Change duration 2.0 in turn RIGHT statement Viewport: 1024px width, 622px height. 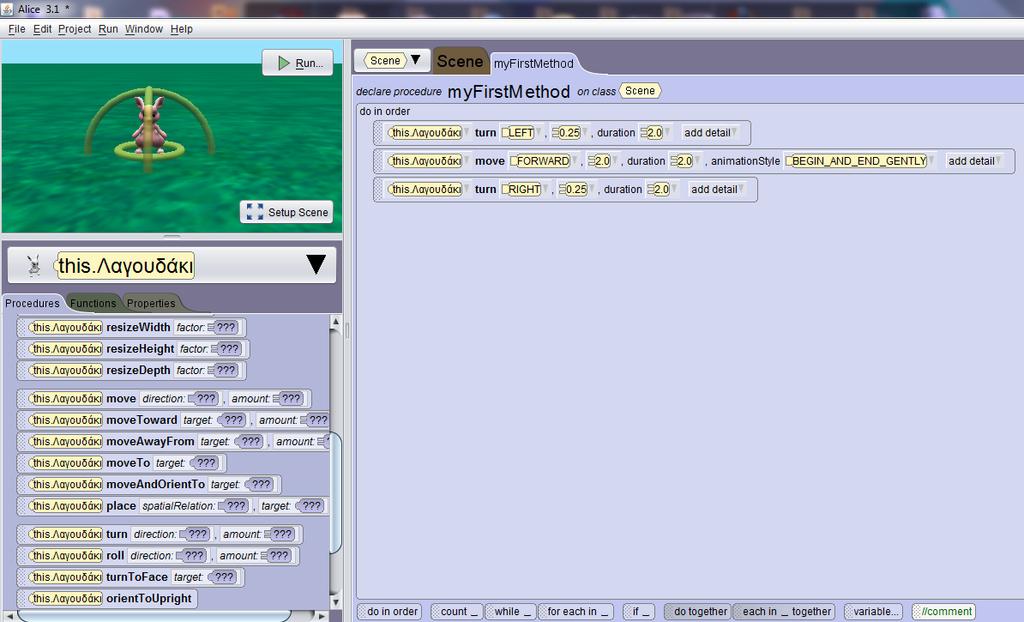661,189
